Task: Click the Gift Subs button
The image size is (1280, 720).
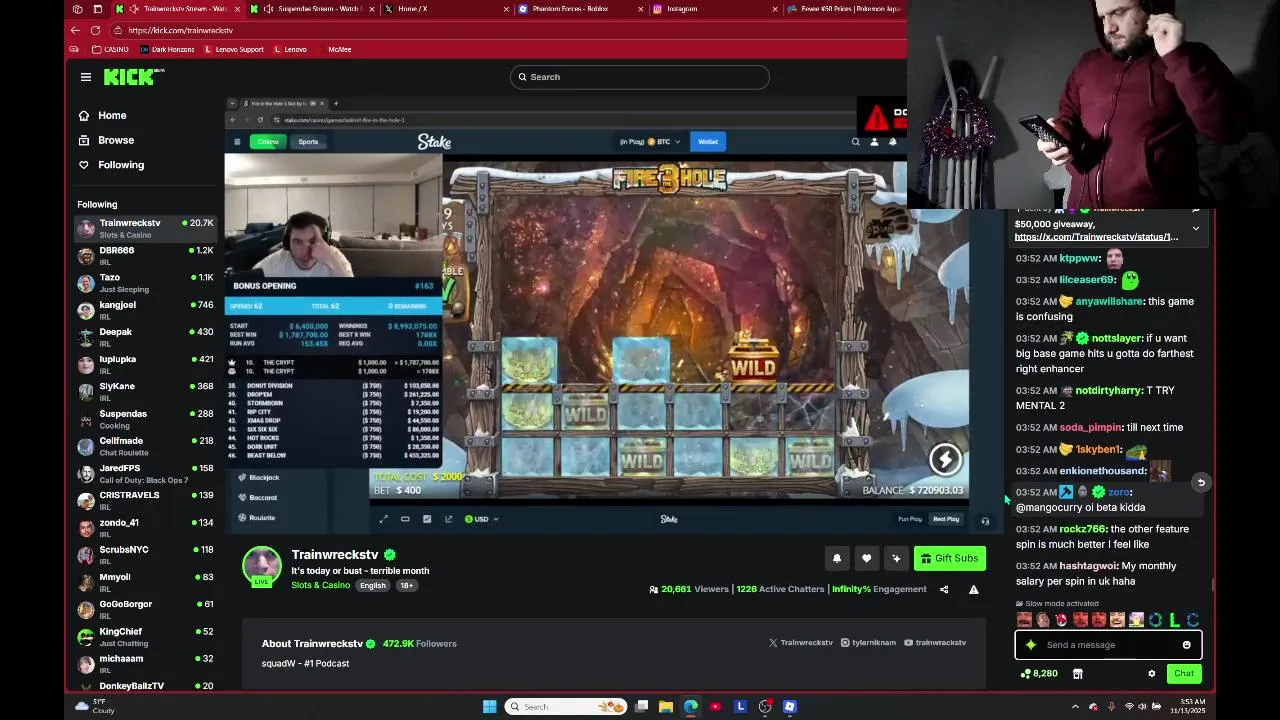Action: [x=950, y=559]
